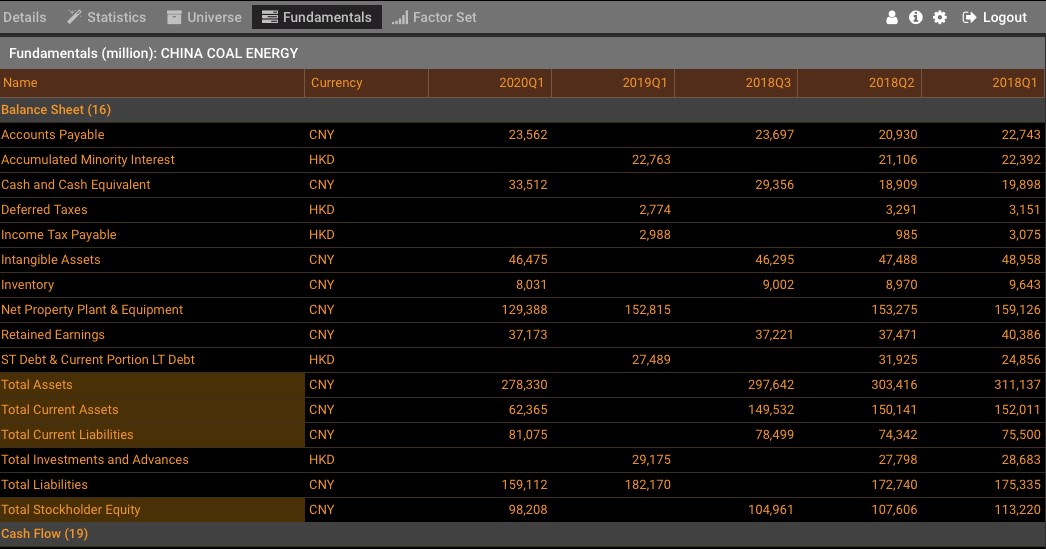Select the Inventory row label
This screenshot has height=549, width=1046.
pos(27,285)
